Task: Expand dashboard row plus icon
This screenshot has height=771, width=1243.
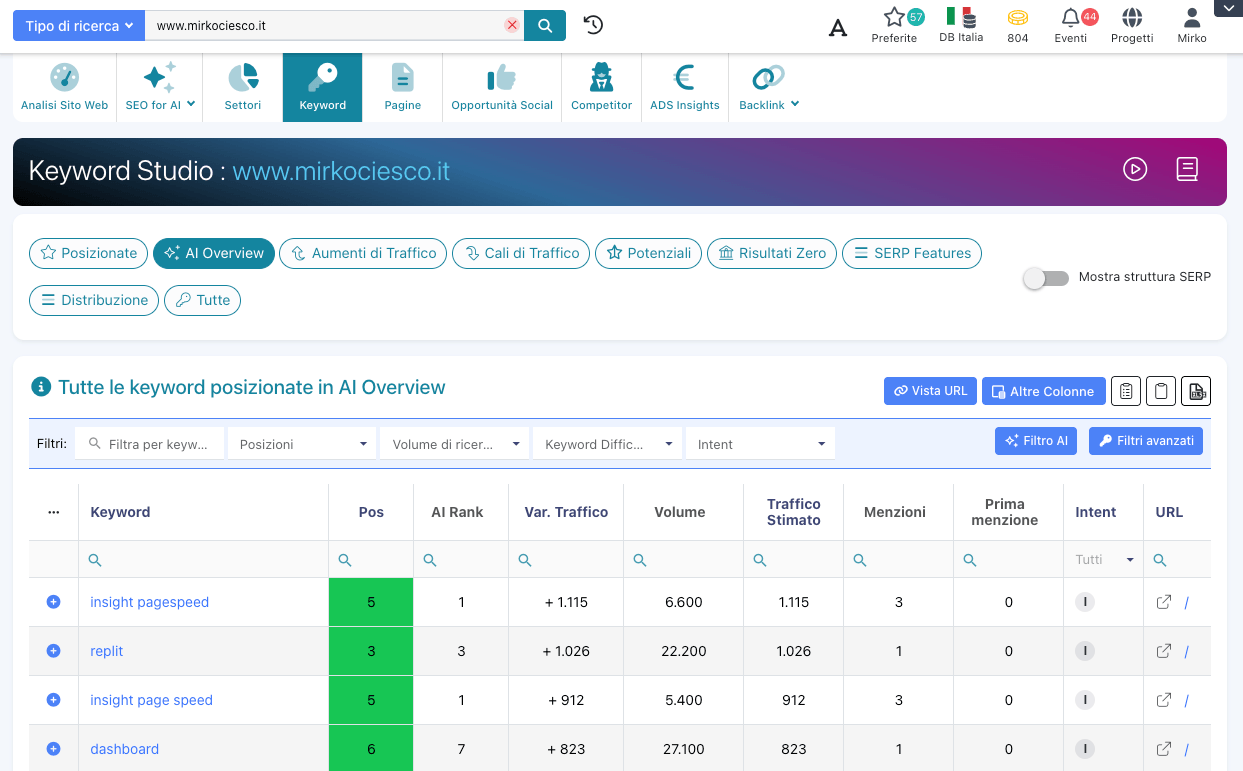Action: coord(54,749)
